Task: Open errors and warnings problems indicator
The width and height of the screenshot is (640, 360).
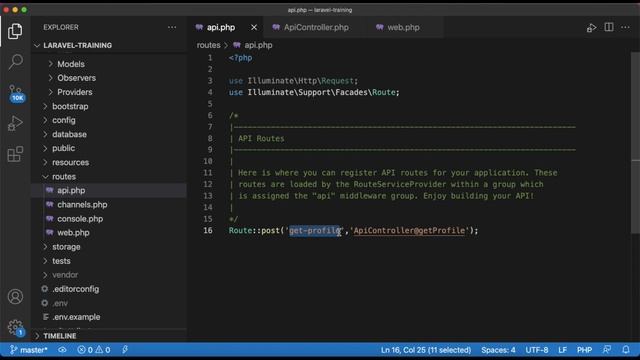Action: coord(93,350)
